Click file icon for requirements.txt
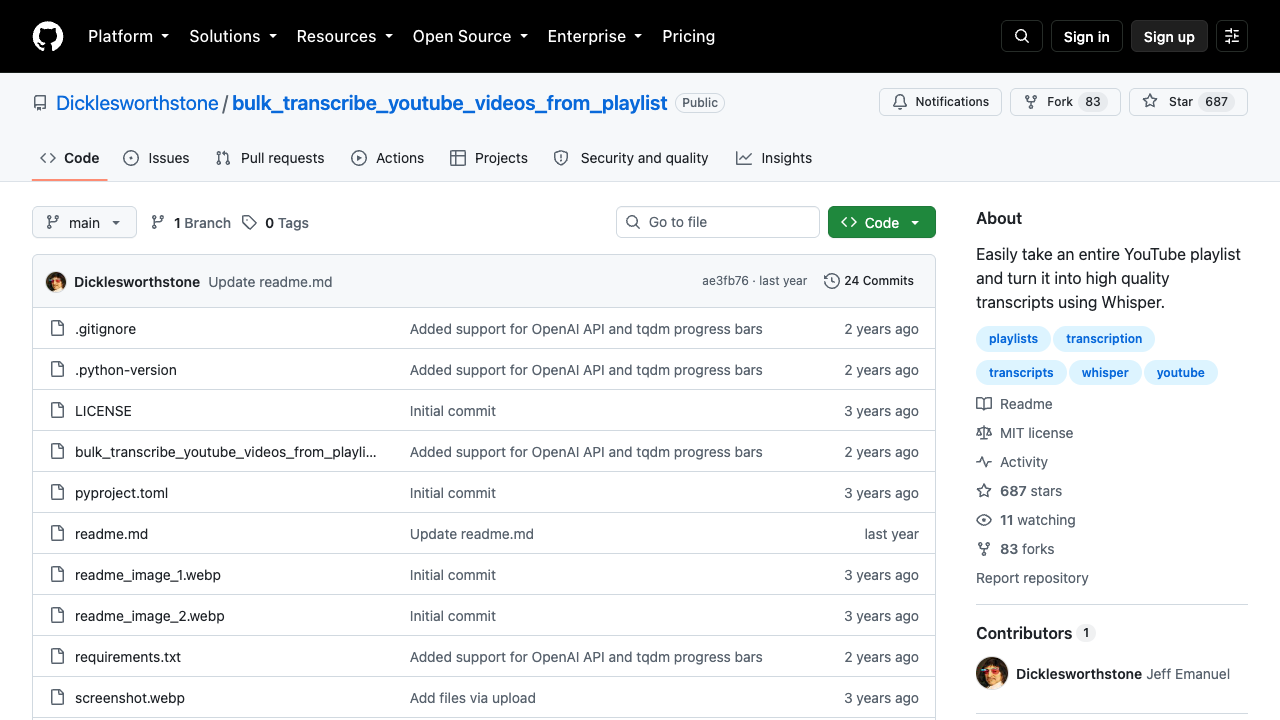The image size is (1280, 720). (58, 656)
